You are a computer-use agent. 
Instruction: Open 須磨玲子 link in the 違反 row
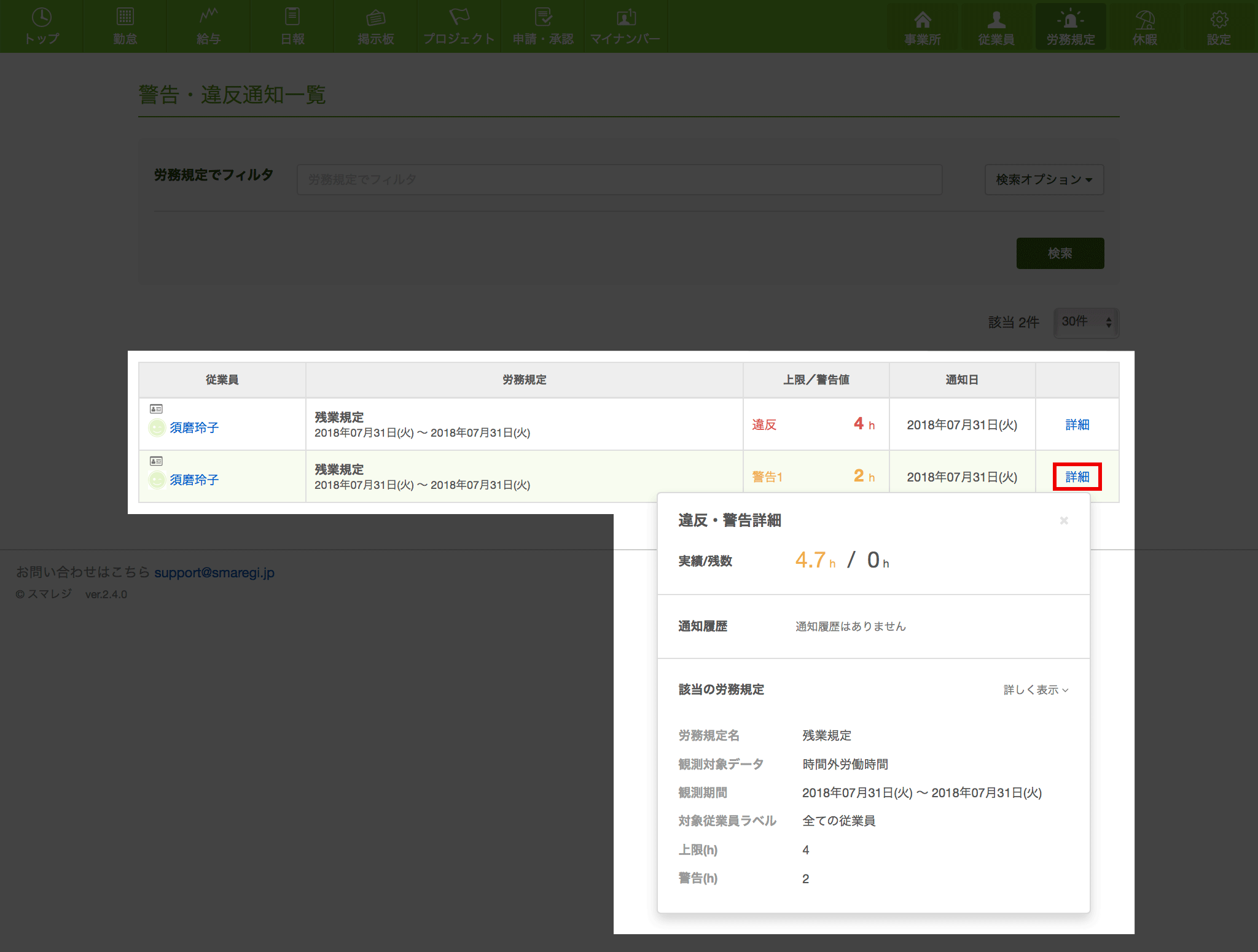194,427
